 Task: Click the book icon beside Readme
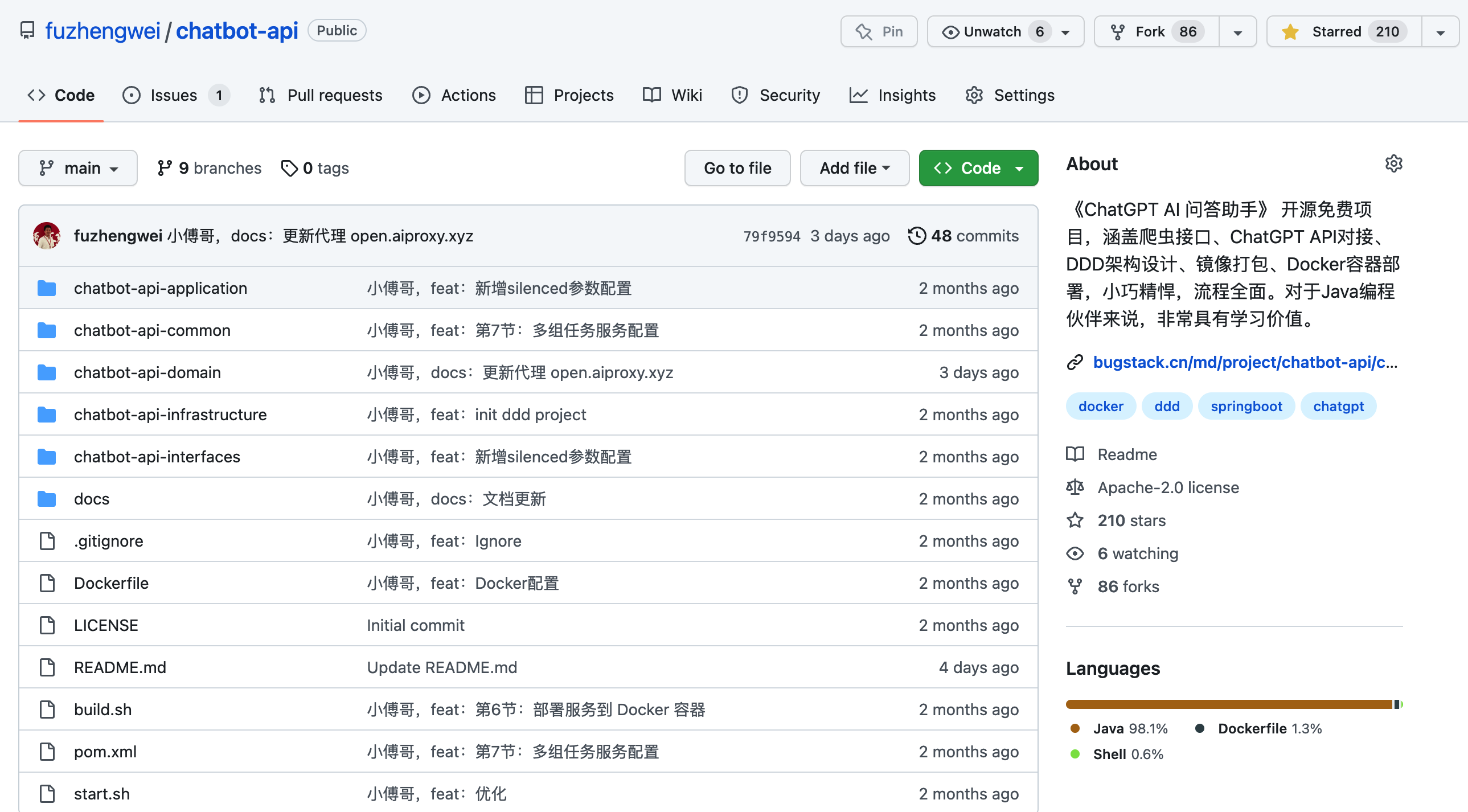(1075, 455)
